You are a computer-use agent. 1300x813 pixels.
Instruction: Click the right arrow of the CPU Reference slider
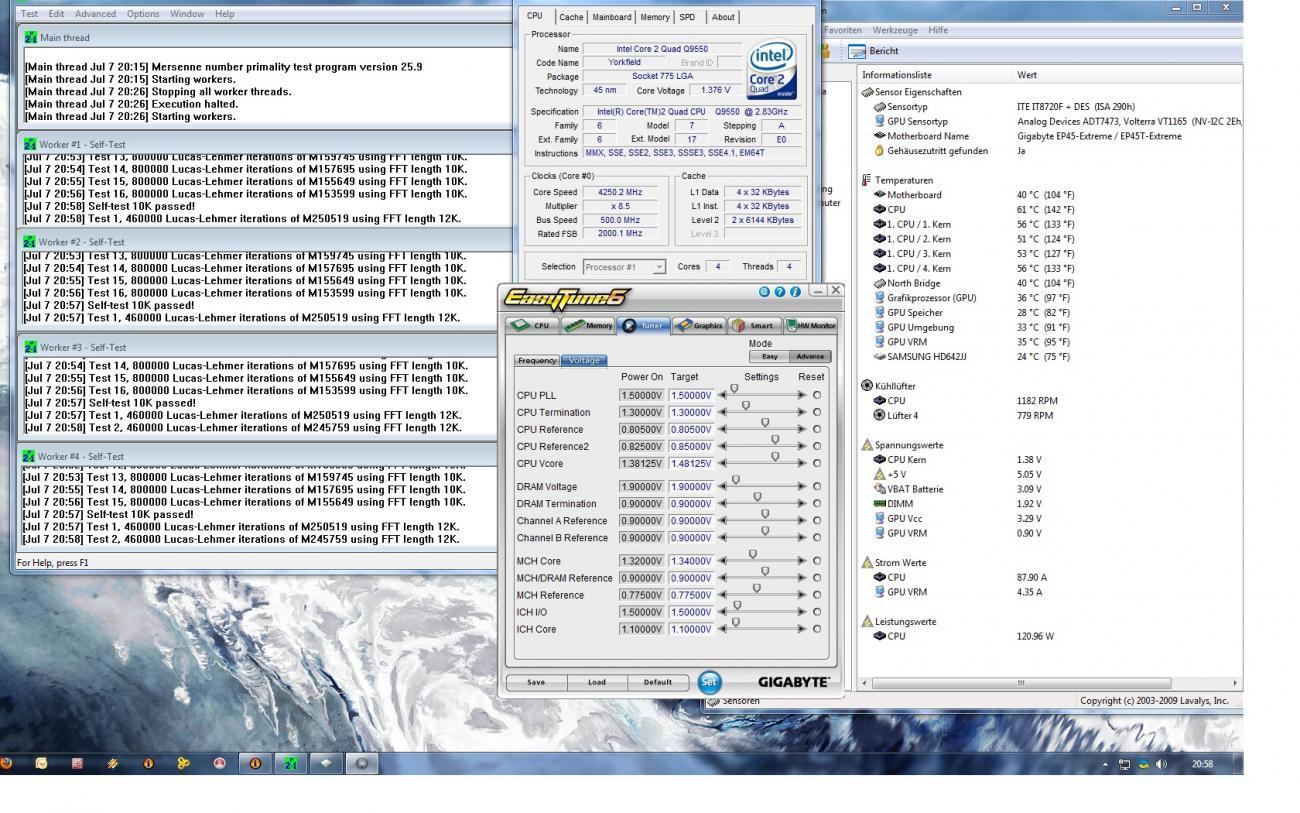pyautogui.click(x=801, y=429)
